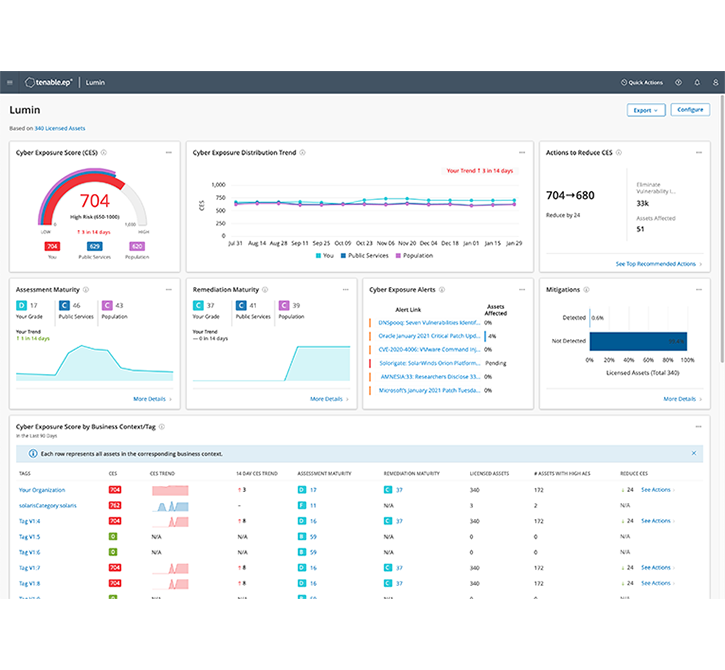Image resolution: width=725 pixels, height=670 pixels.
Task: Open Oracle January 2021 Critical Patch alert
Action: click(429, 336)
